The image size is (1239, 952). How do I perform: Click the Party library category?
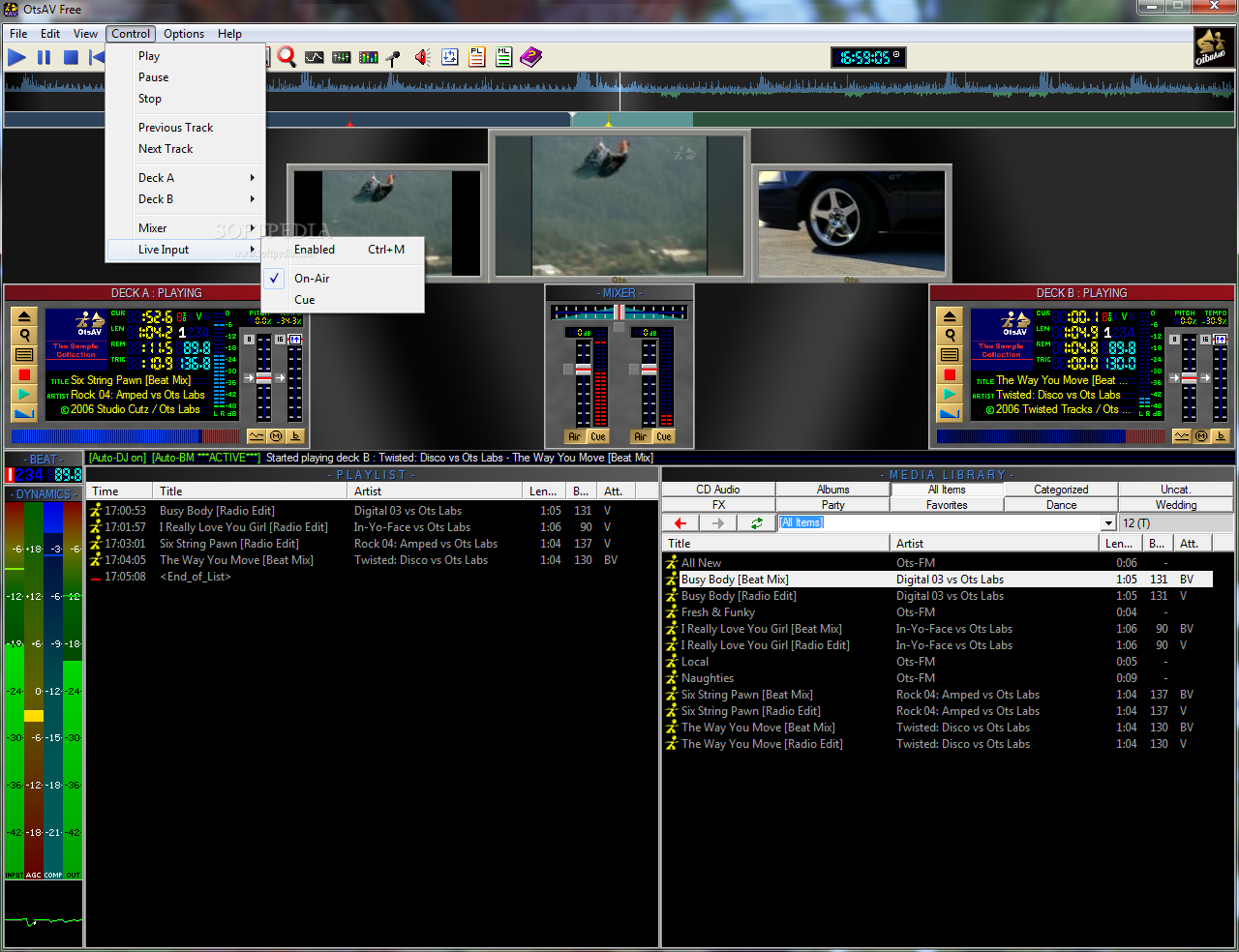[x=833, y=505]
